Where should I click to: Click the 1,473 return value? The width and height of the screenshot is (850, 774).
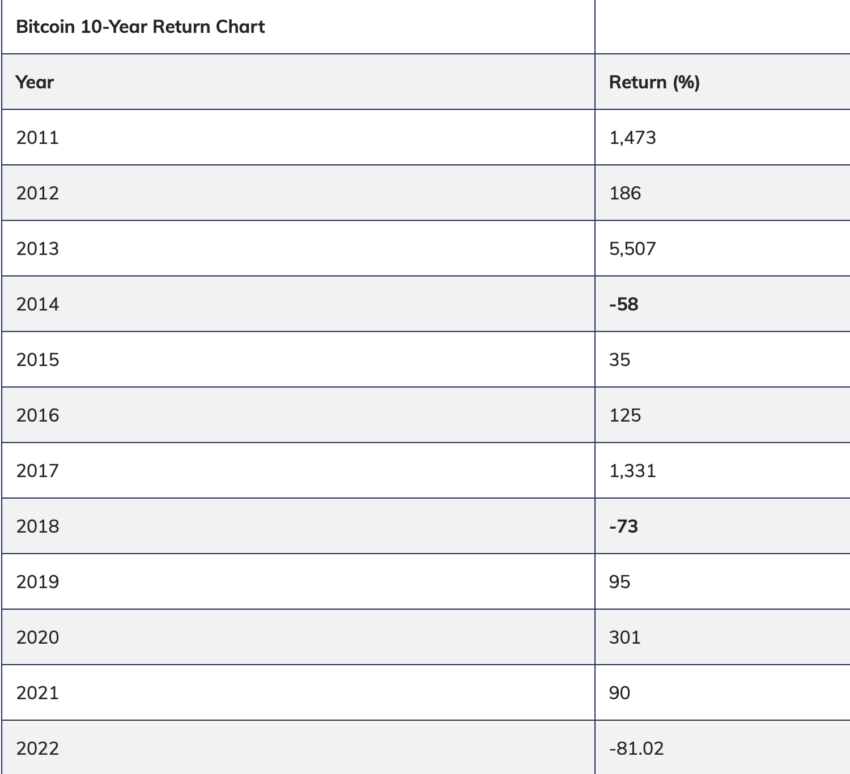[633, 138]
